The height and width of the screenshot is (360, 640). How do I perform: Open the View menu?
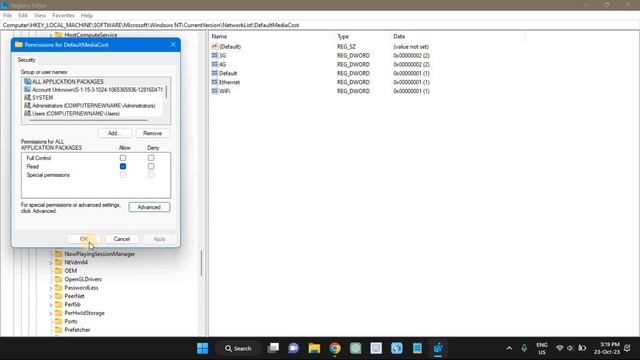[x=40, y=16]
